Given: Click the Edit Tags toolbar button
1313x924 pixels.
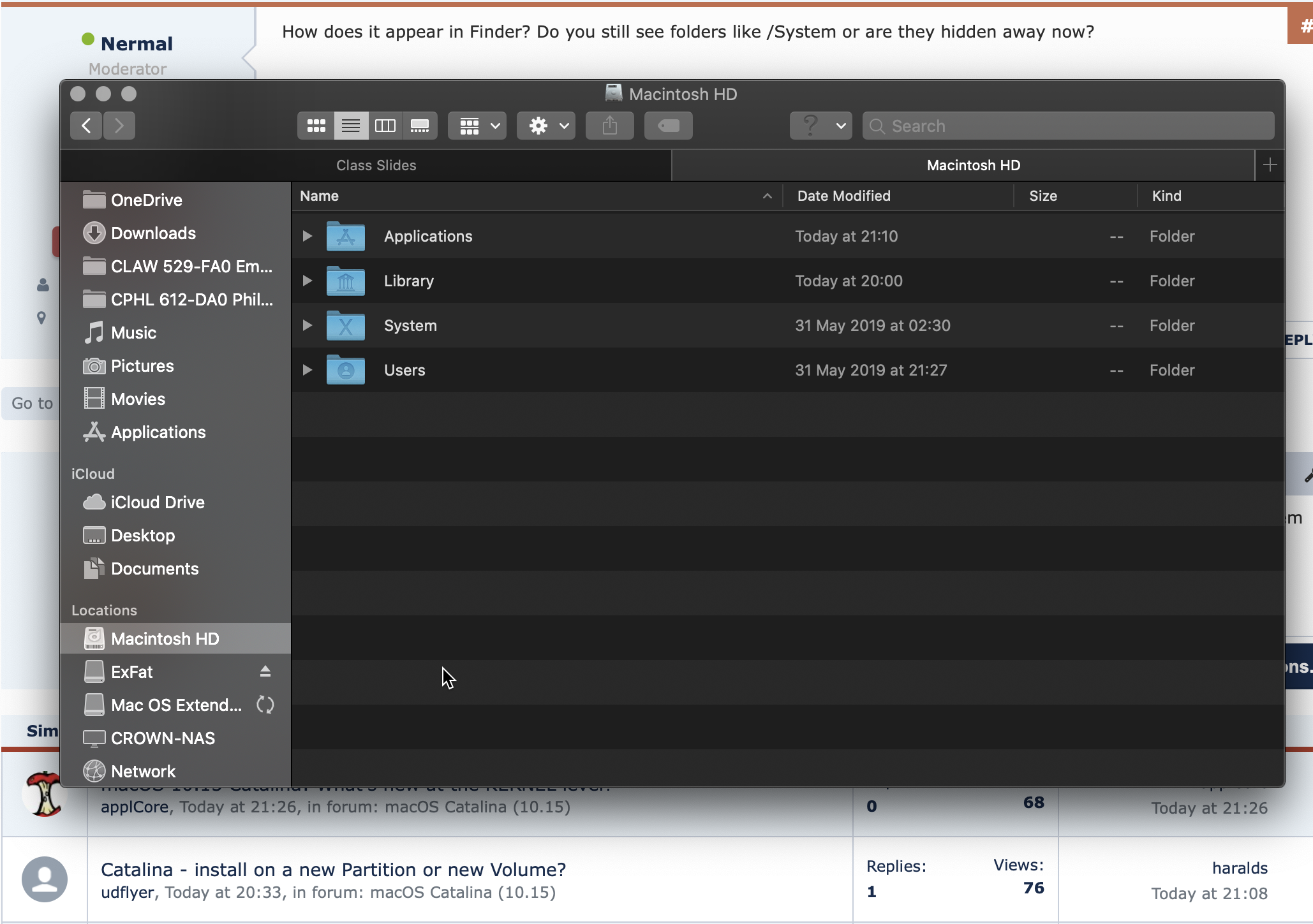Looking at the screenshot, I should pos(669,126).
